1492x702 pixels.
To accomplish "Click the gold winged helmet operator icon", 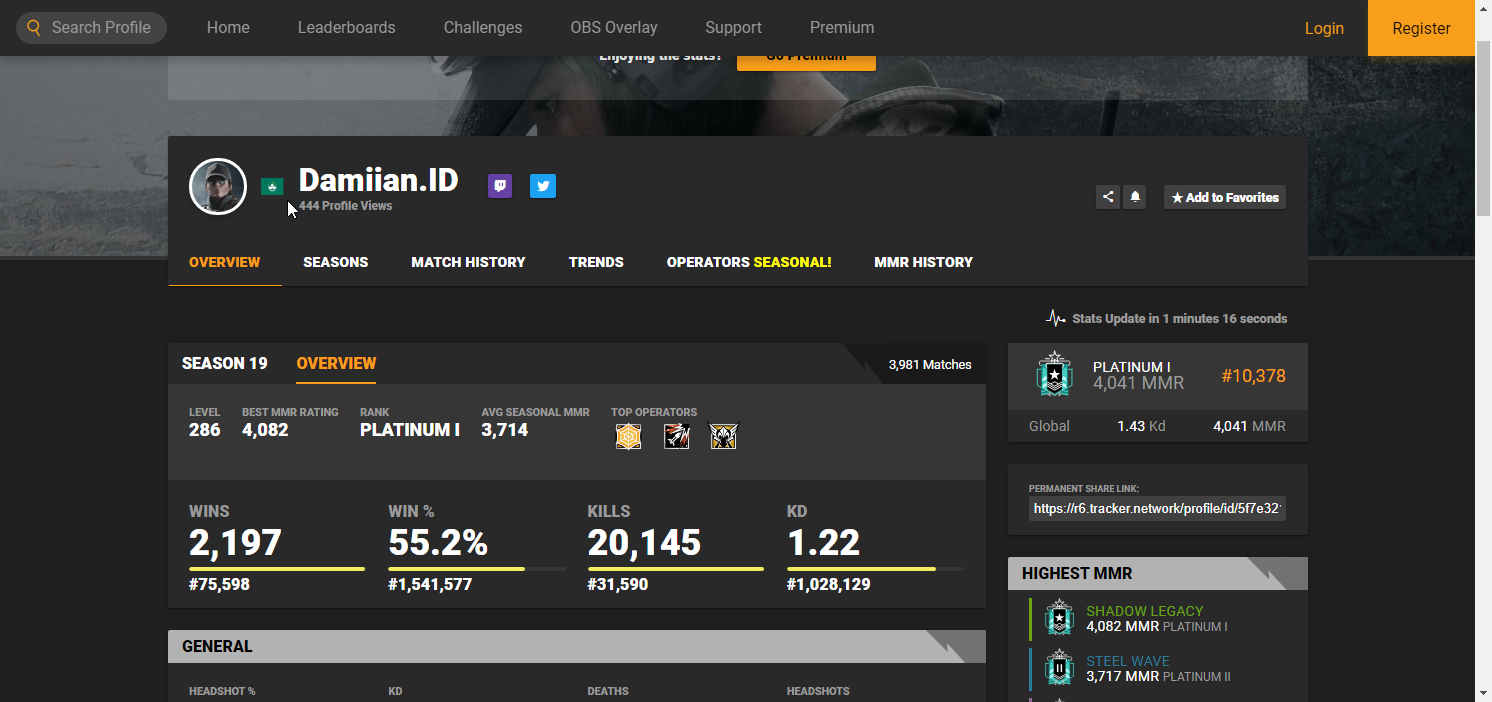I will click(723, 436).
